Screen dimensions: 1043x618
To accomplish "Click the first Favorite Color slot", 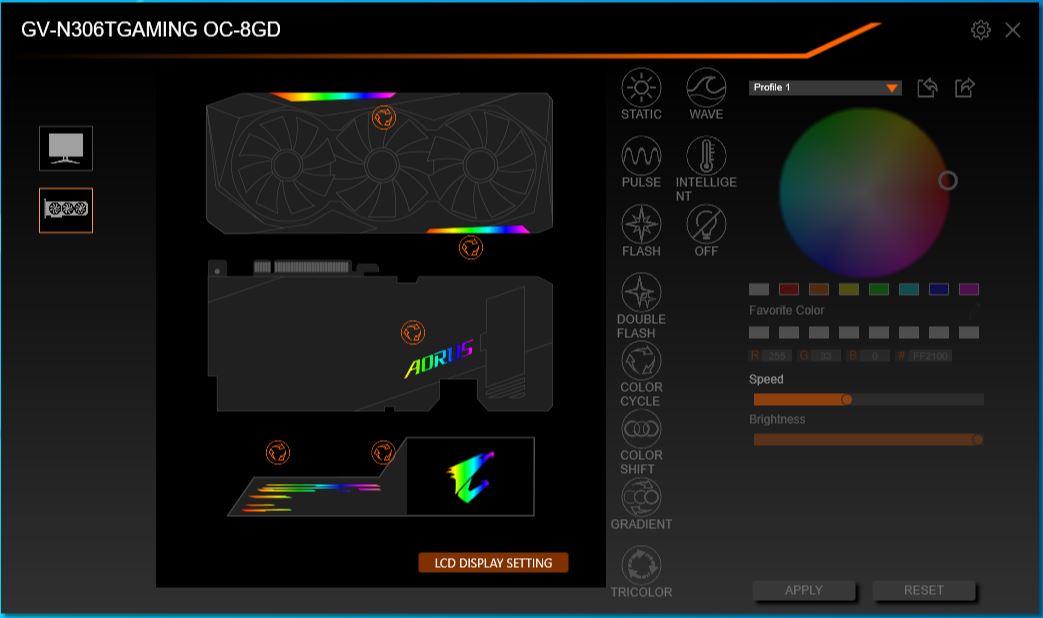I will coord(759,332).
